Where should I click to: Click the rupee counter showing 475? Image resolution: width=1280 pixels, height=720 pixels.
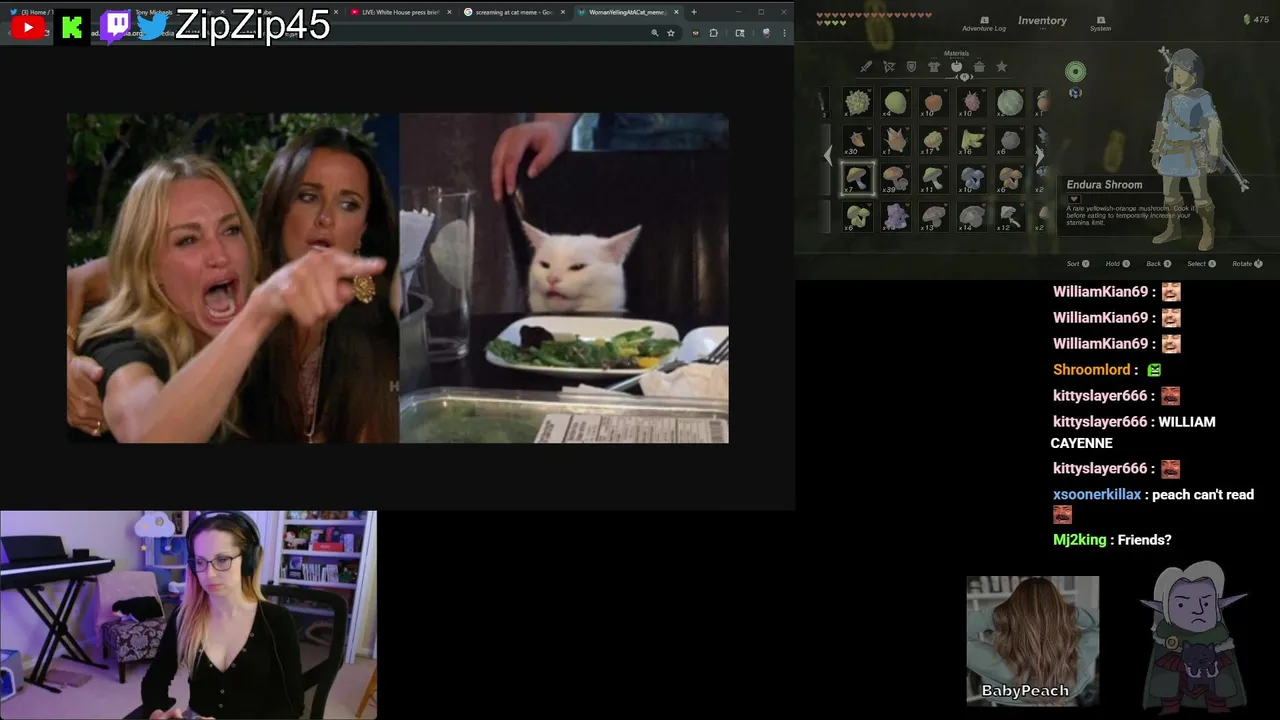(x=1255, y=20)
